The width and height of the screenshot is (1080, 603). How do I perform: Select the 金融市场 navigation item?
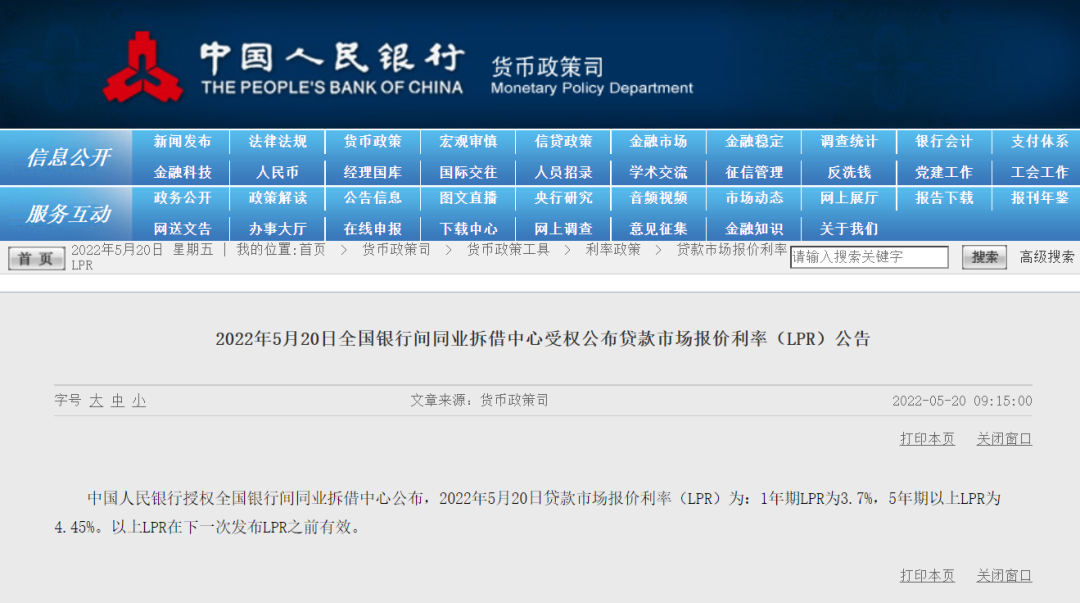pos(658,142)
